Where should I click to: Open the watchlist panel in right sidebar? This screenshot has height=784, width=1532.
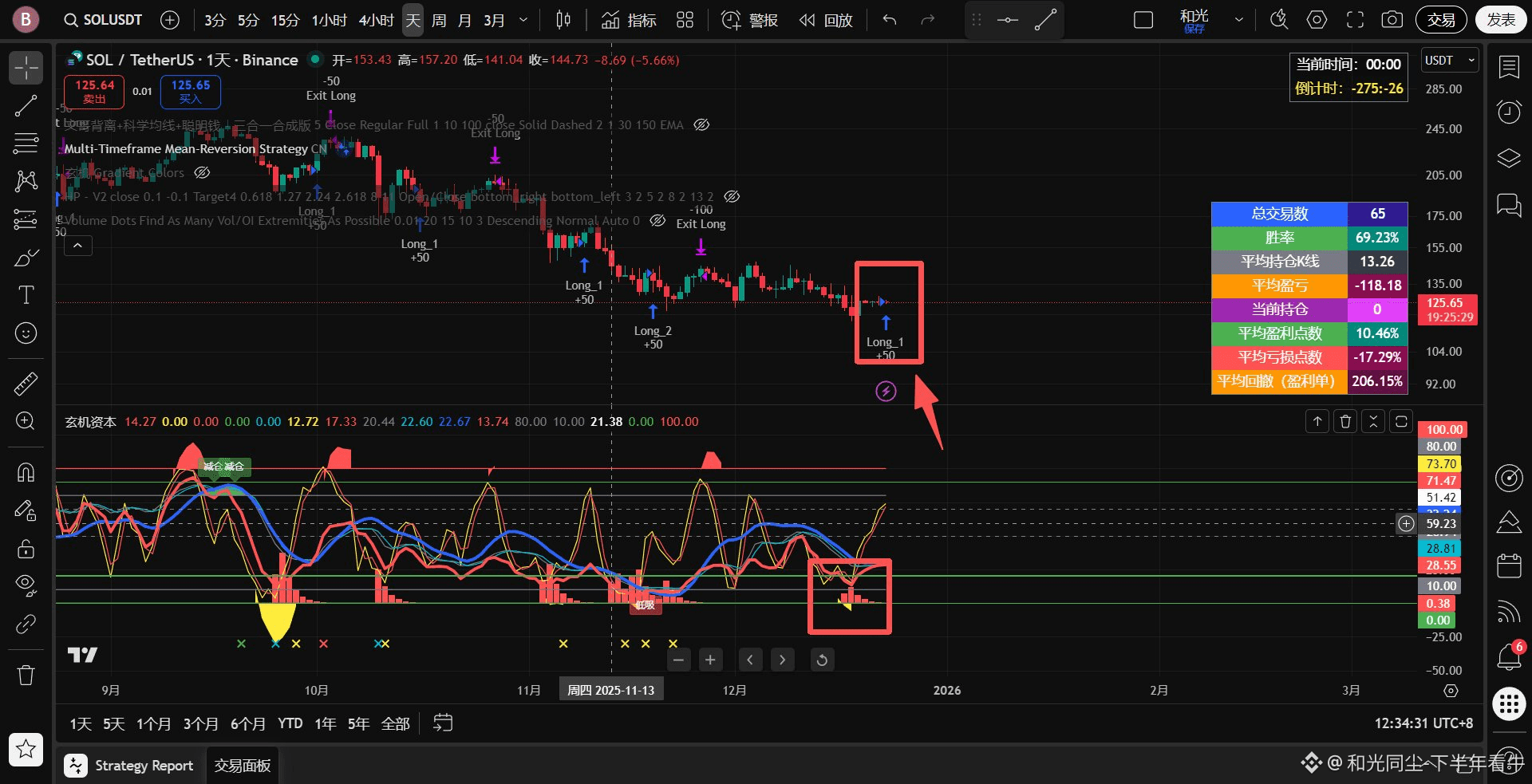1509,67
